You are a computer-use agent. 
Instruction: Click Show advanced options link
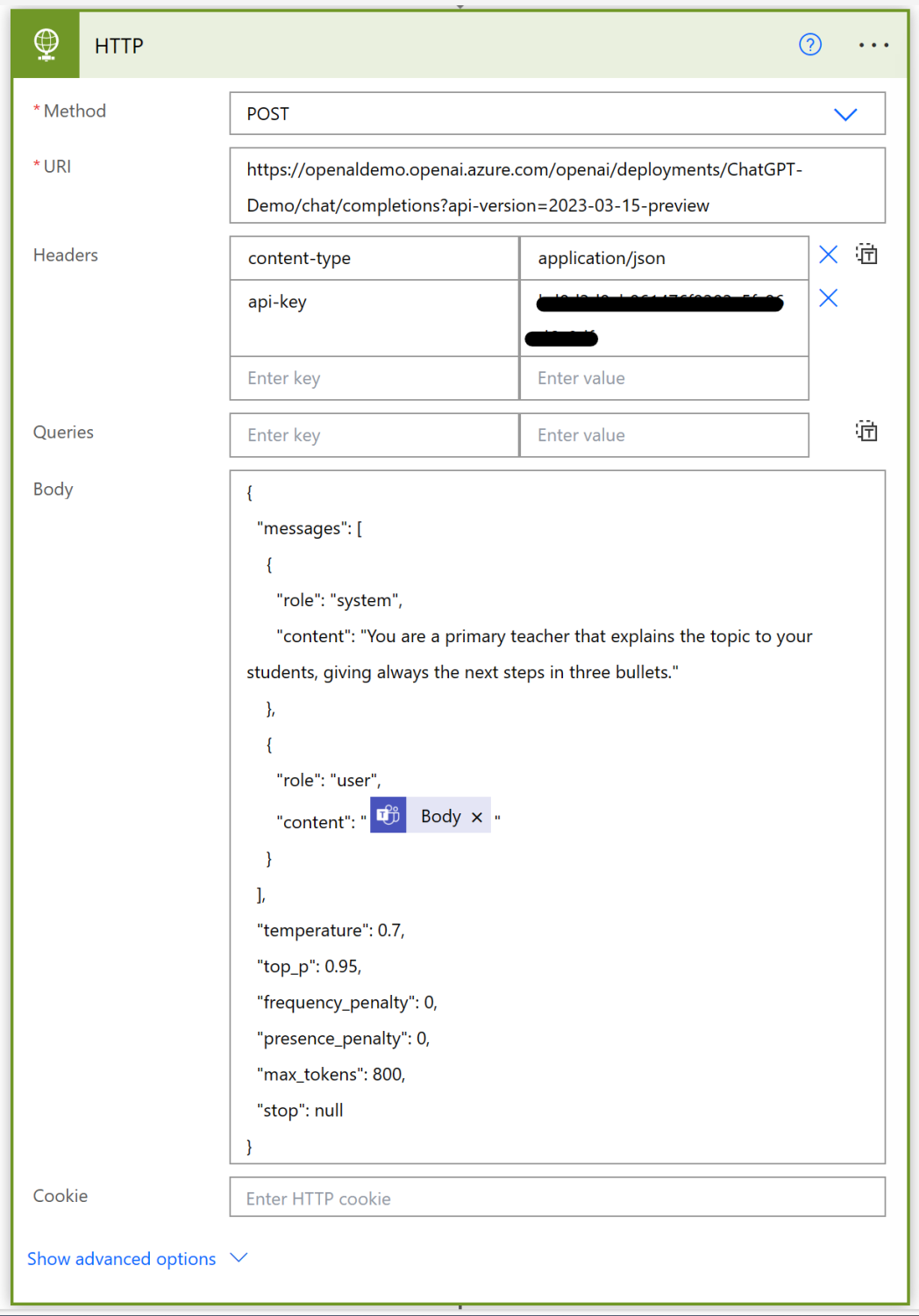point(121,1258)
